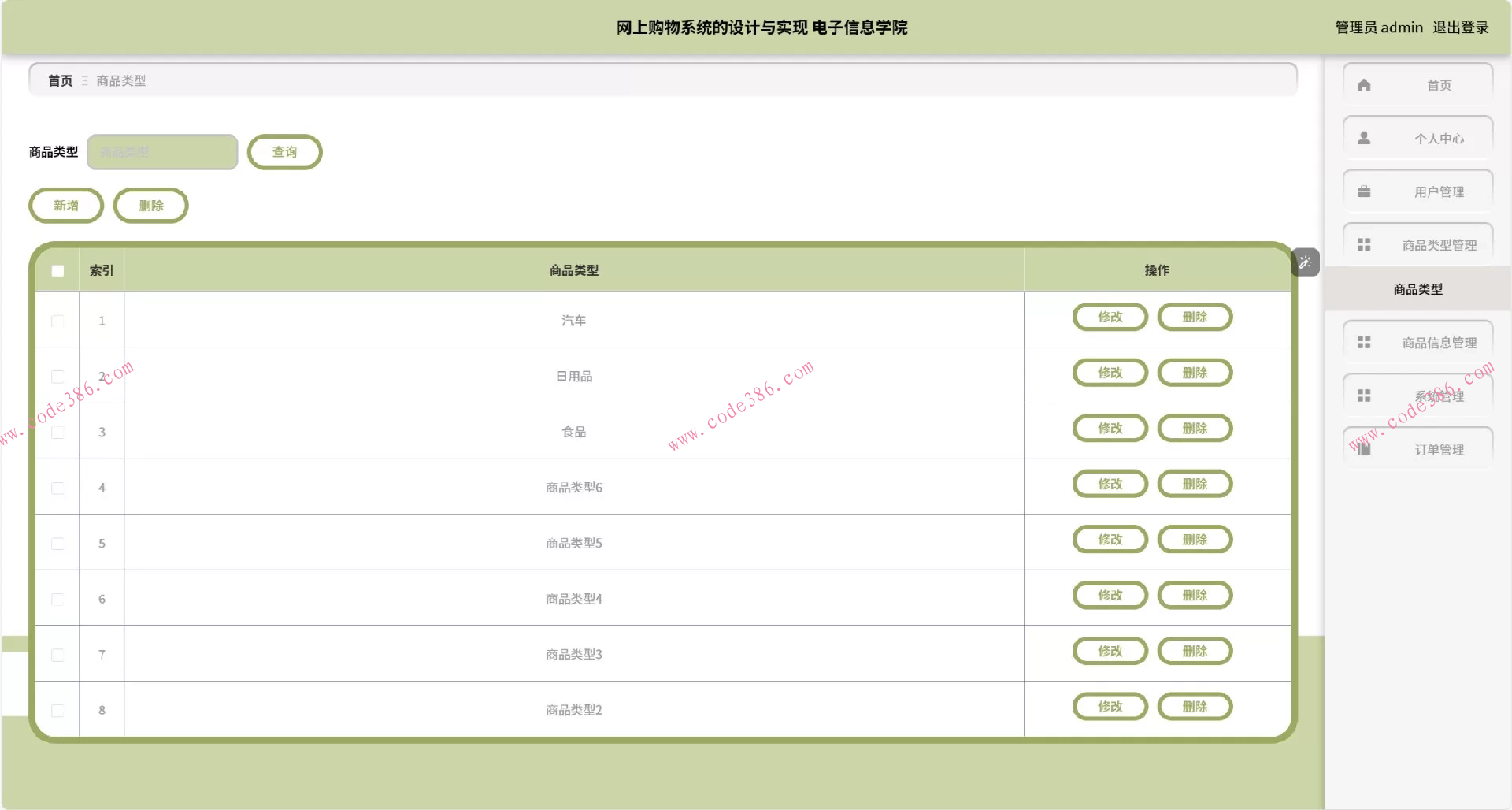Click 修改 for row 商品类型2
This screenshot has width=1512, height=810.
pyautogui.click(x=1110, y=707)
